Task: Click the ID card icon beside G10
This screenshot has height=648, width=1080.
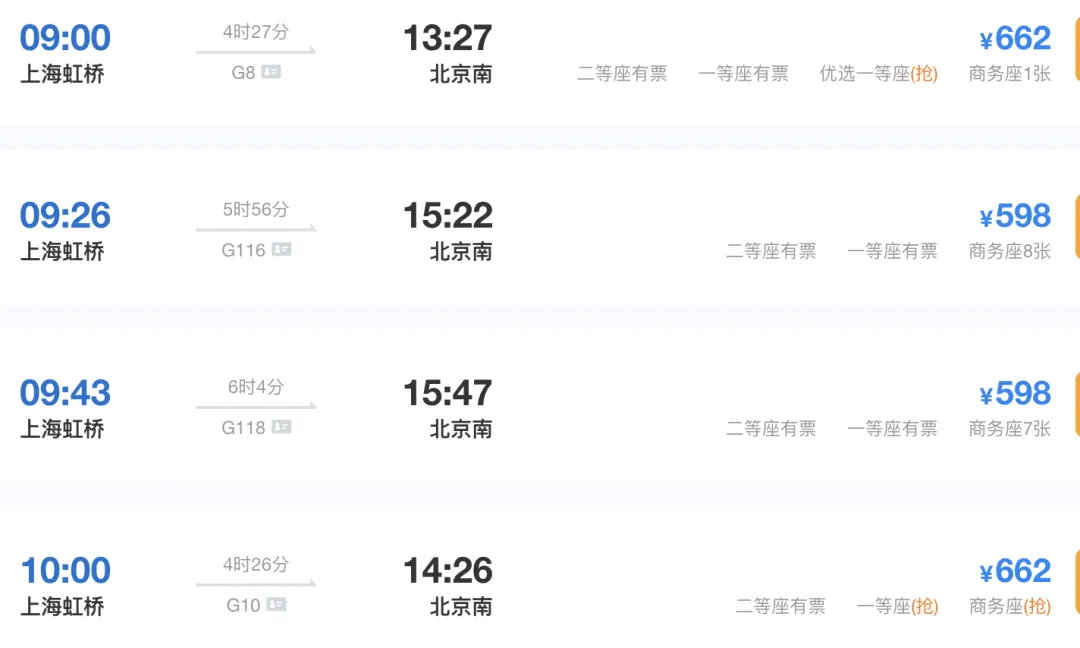Action: point(276,605)
